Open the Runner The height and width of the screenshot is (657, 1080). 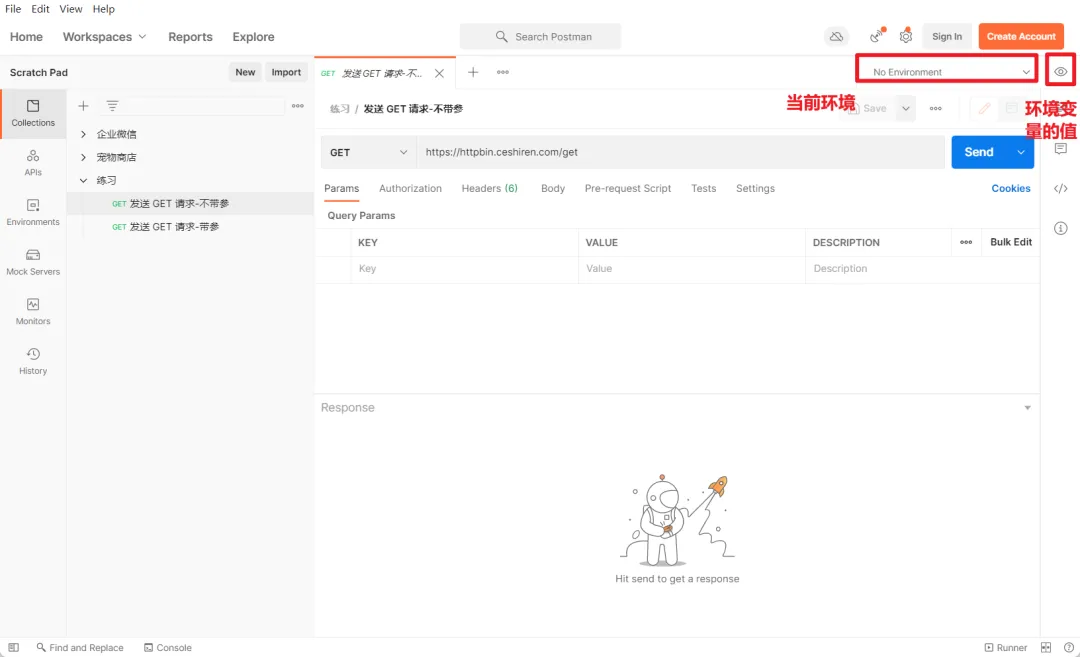1006,647
